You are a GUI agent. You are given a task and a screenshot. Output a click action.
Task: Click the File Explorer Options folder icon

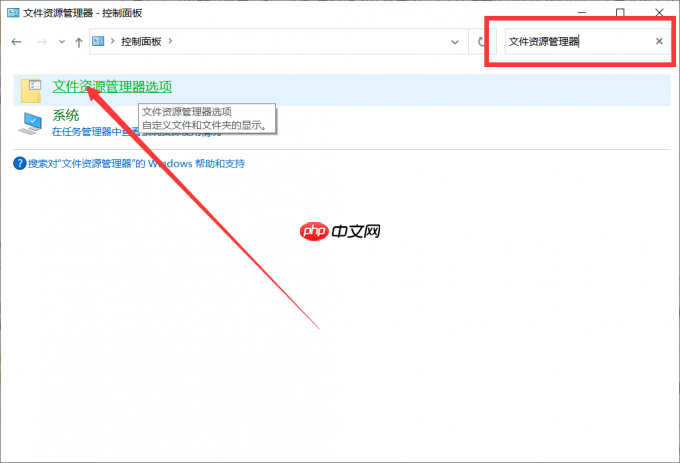(x=31, y=90)
